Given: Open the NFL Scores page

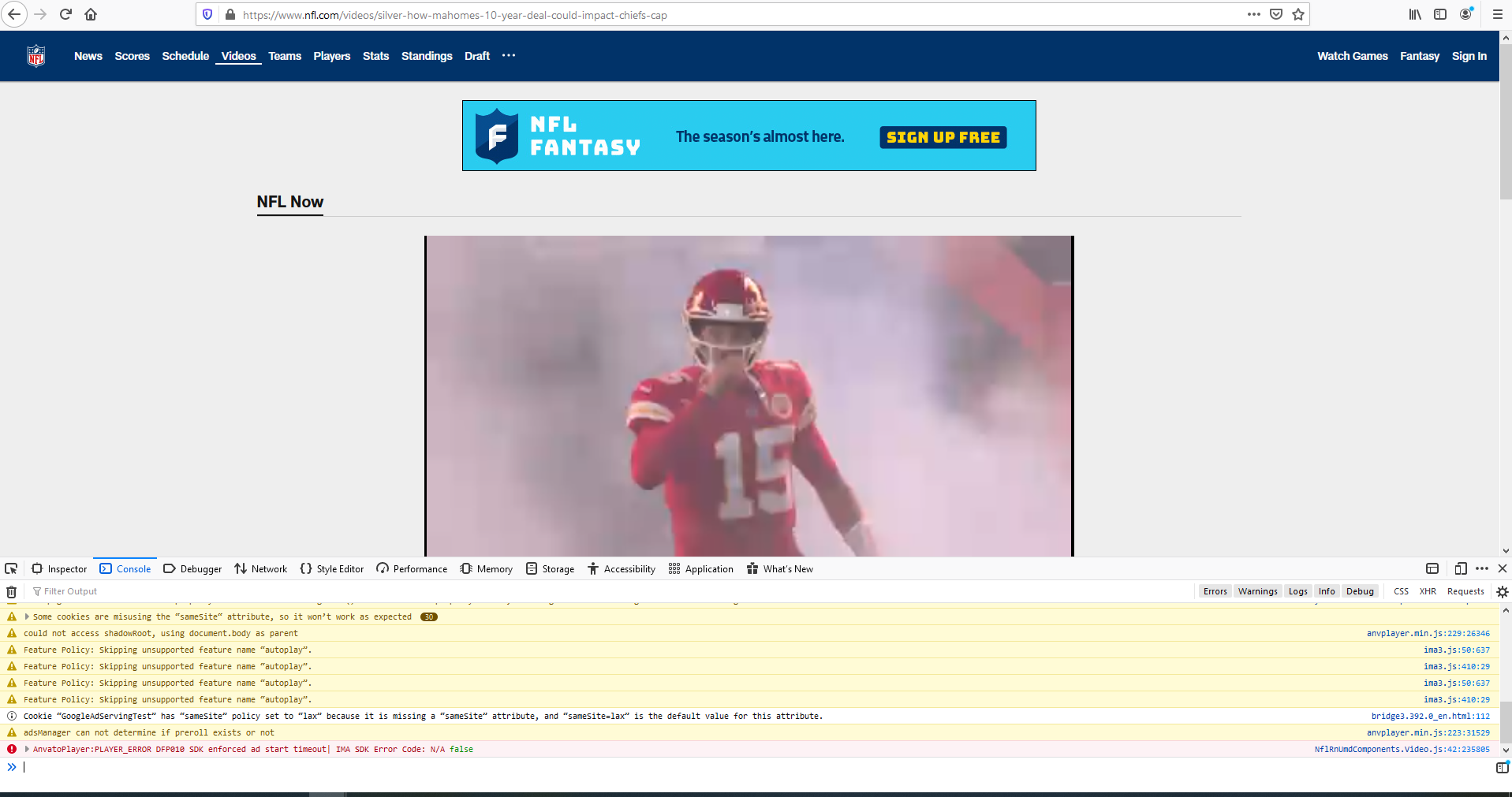Looking at the screenshot, I should pyautogui.click(x=131, y=56).
